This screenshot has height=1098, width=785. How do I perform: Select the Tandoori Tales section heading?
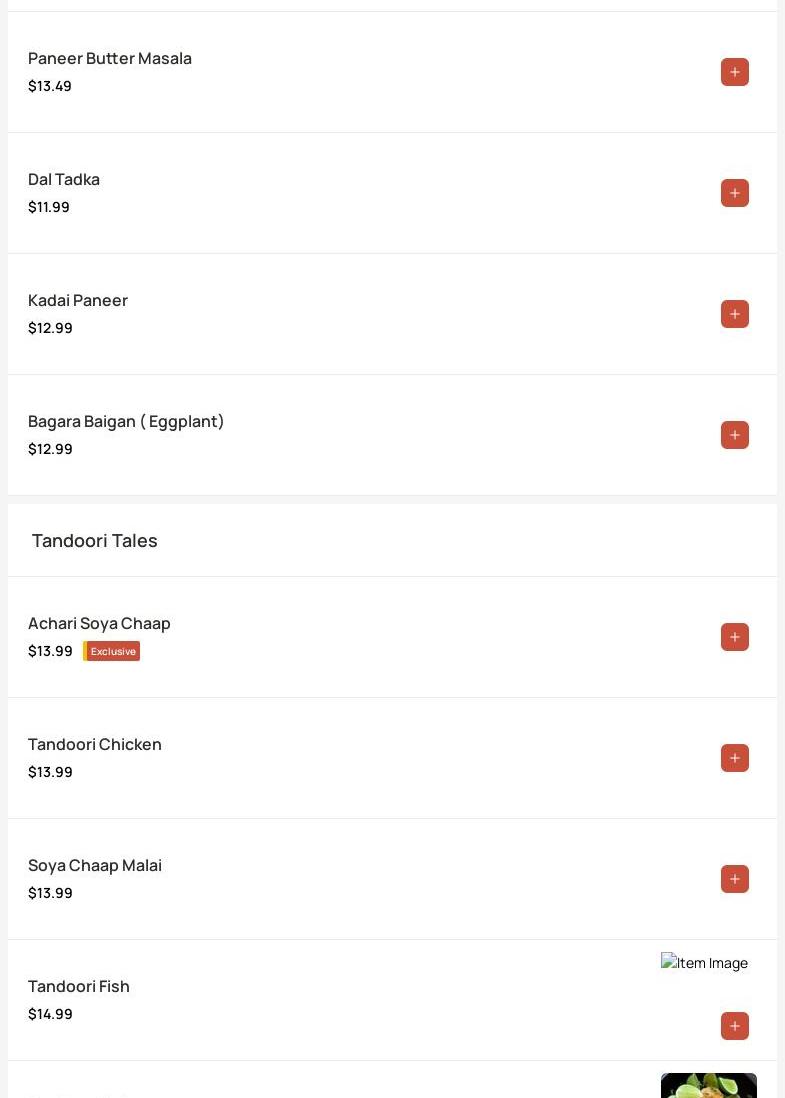coord(95,541)
